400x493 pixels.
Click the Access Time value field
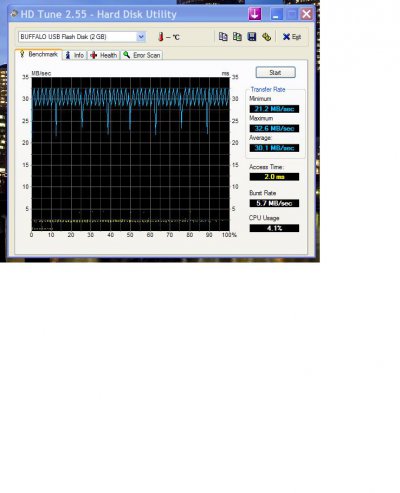[274, 177]
